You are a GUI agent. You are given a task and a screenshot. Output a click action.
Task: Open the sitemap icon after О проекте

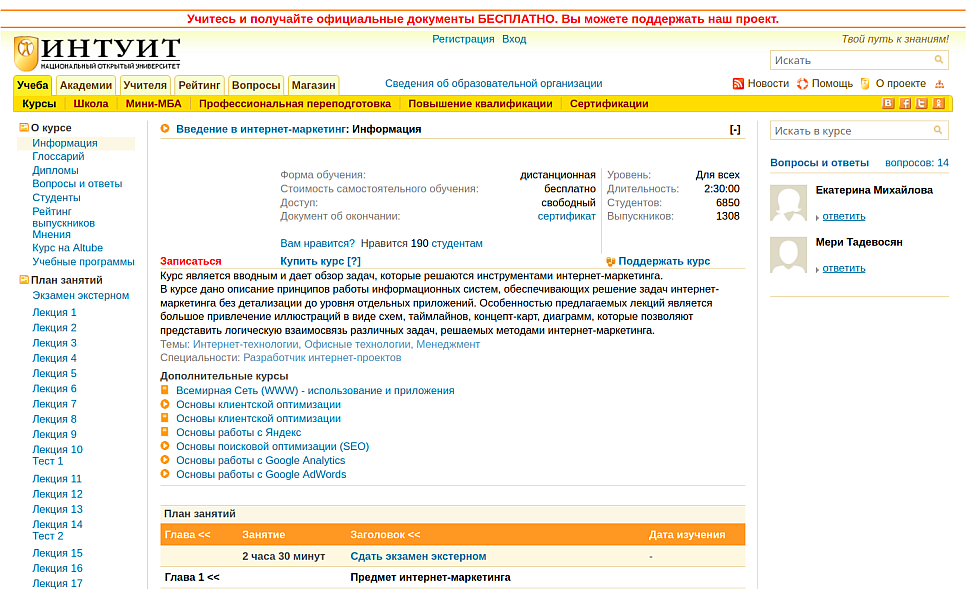point(939,84)
